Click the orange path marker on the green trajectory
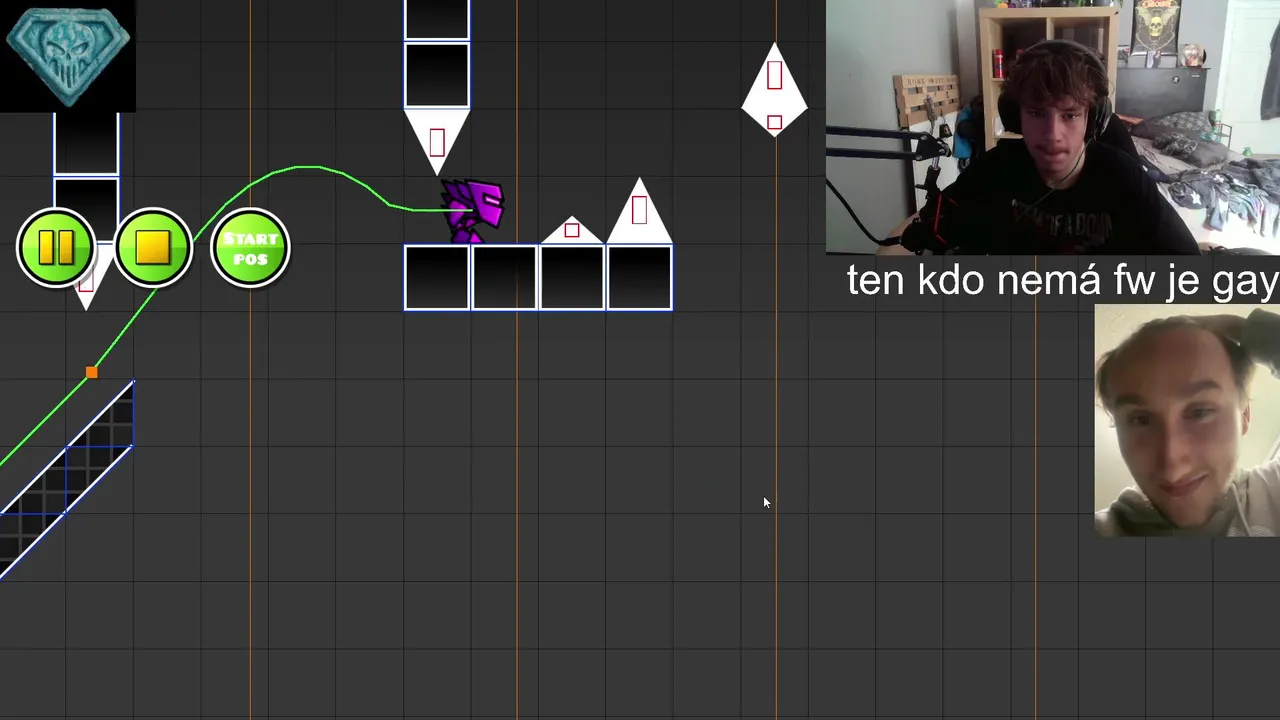This screenshot has height=720, width=1280. click(x=91, y=373)
